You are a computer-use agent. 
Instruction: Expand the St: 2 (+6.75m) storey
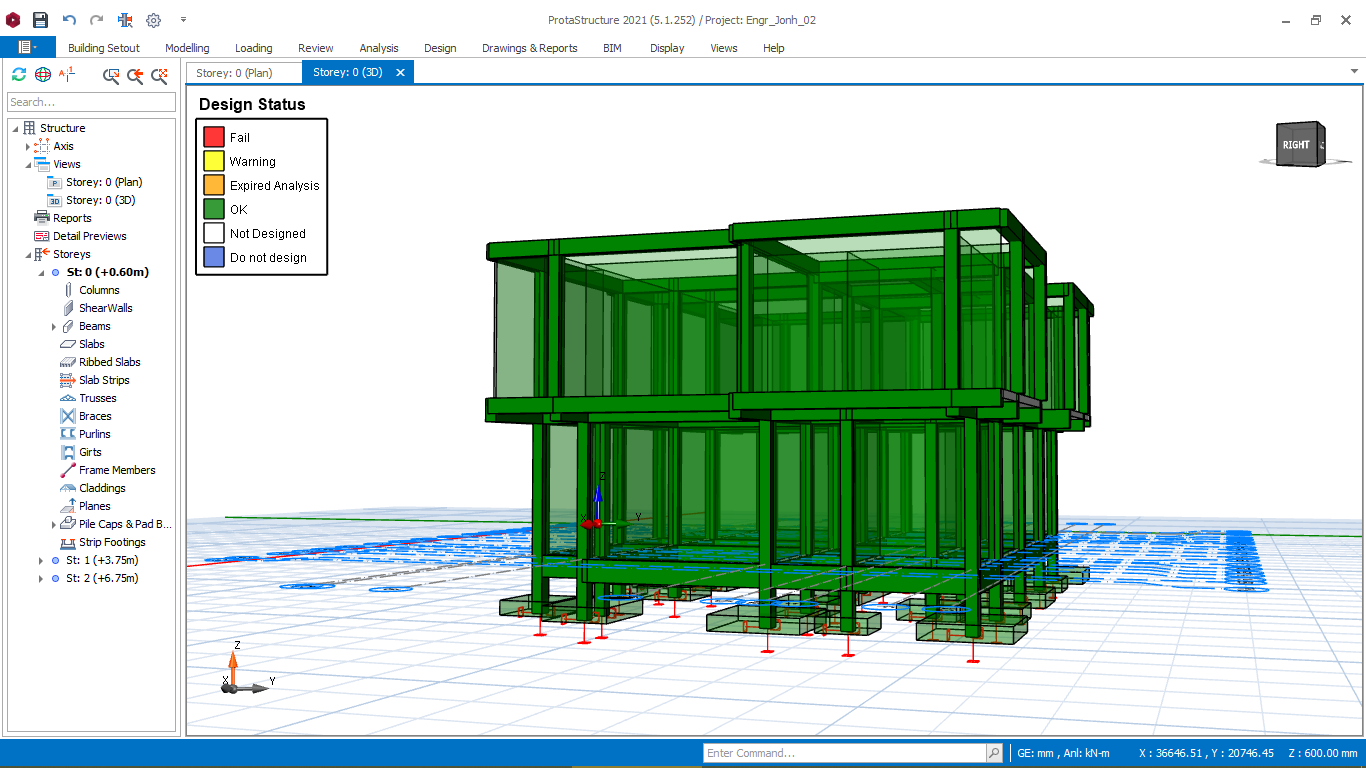click(x=41, y=578)
